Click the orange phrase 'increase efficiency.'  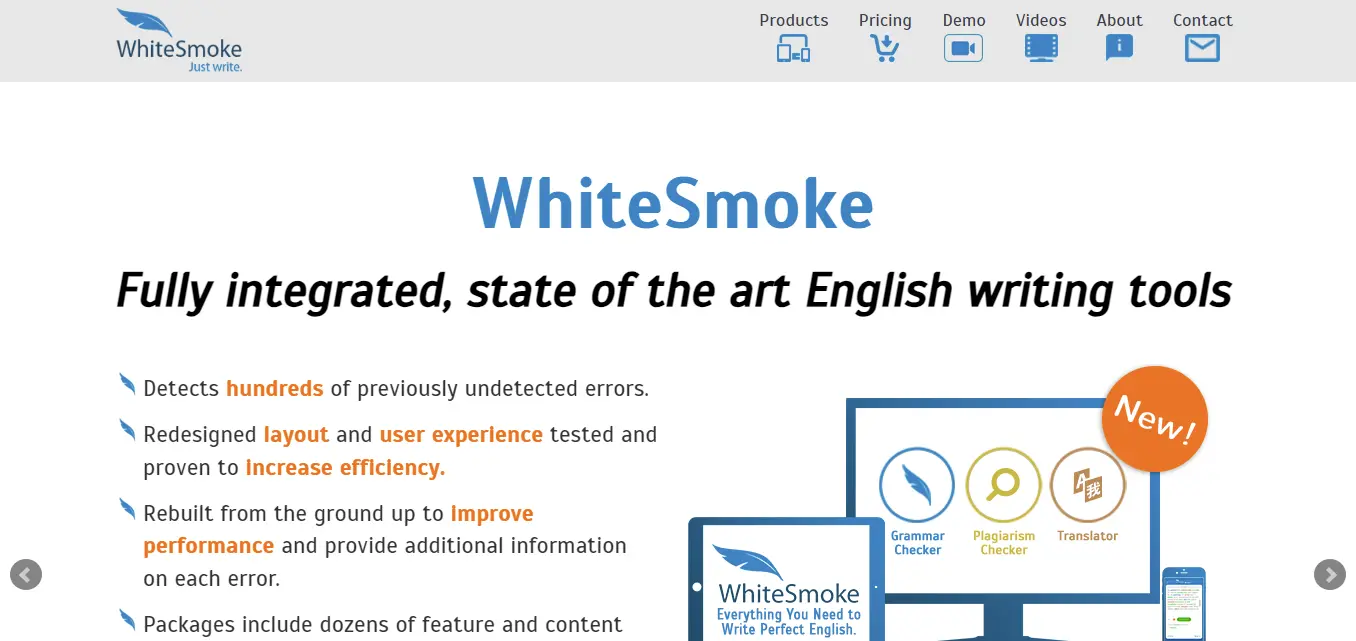[x=345, y=467]
